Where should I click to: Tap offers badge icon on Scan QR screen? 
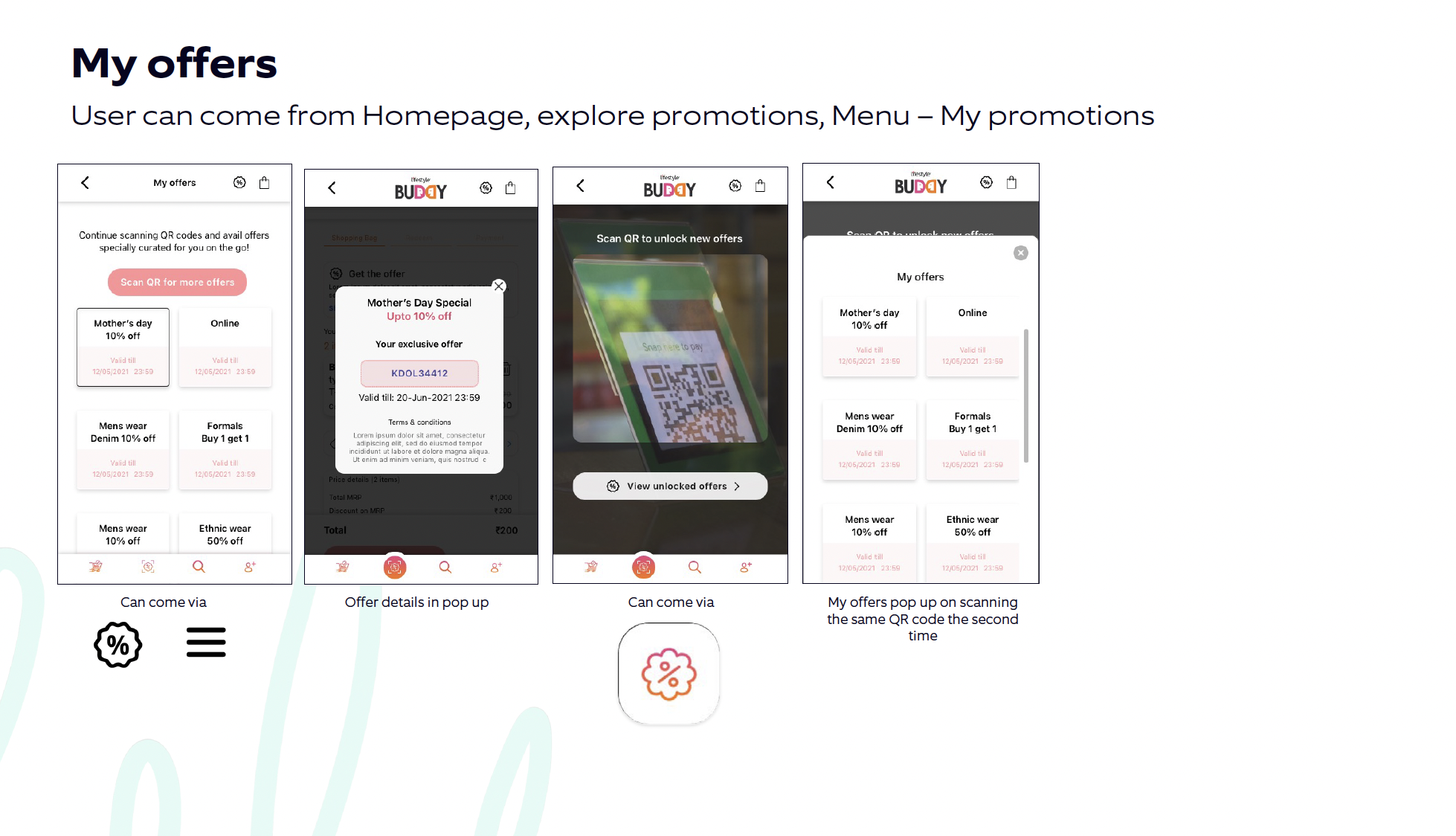pyautogui.click(x=735, y=186)
